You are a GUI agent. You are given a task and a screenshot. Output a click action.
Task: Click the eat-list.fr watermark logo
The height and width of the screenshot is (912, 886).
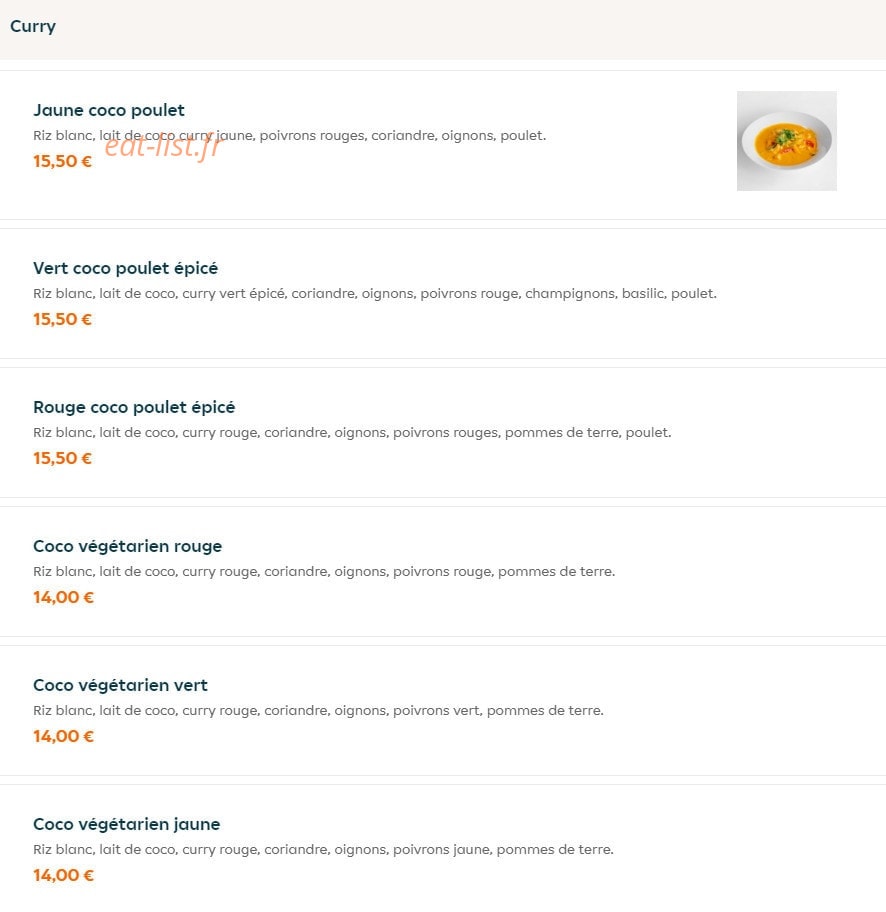164,145
